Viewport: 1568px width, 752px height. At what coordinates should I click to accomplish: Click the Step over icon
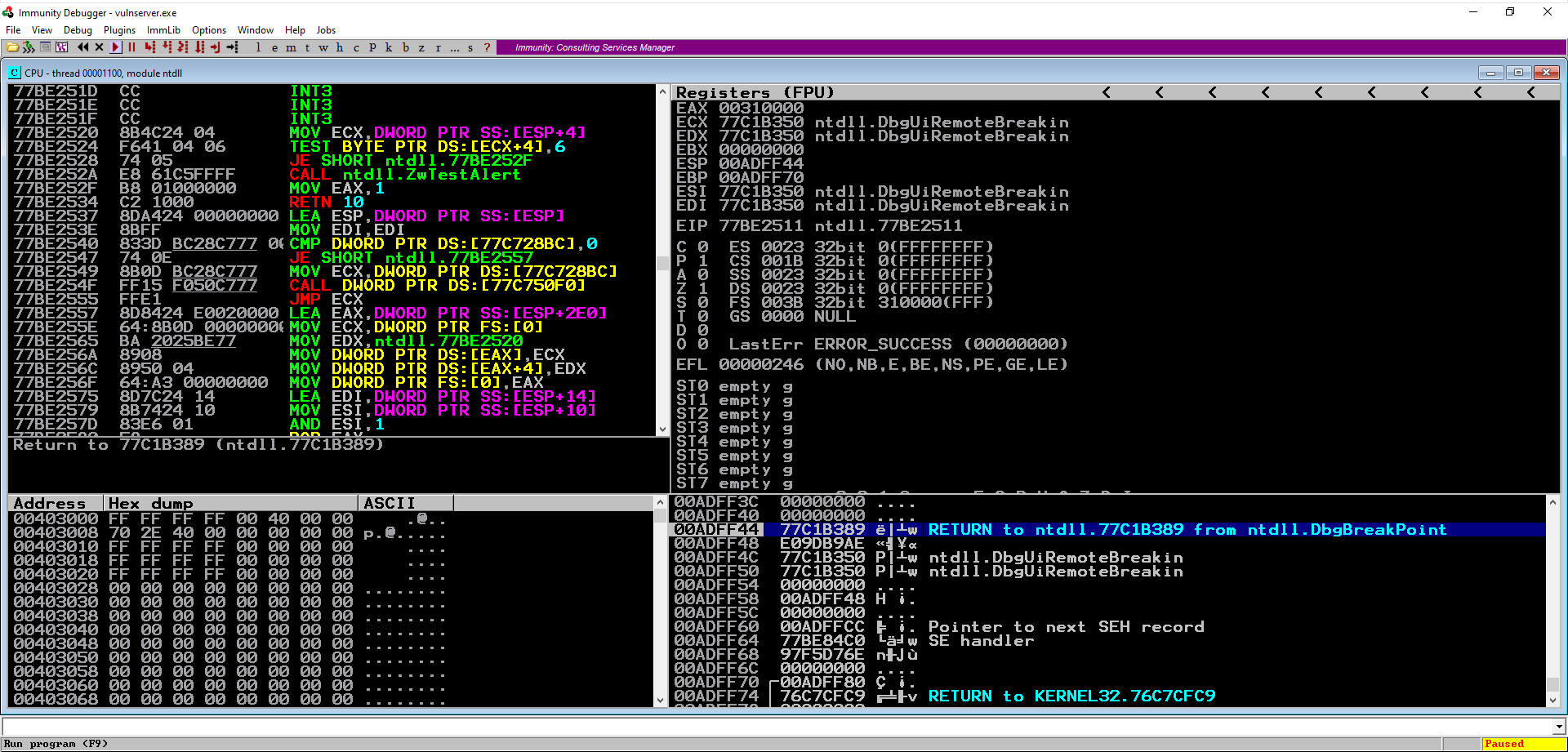pyautogui.click(x=167, y=47)
